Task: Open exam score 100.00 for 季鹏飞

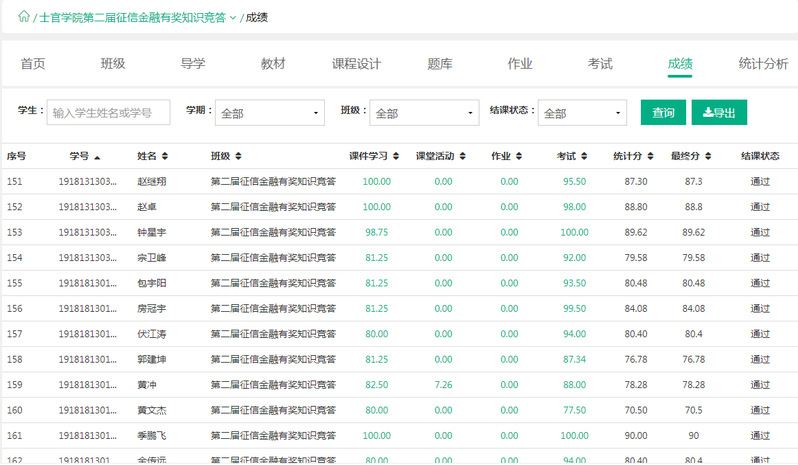Action: click(x=574, y=436)
